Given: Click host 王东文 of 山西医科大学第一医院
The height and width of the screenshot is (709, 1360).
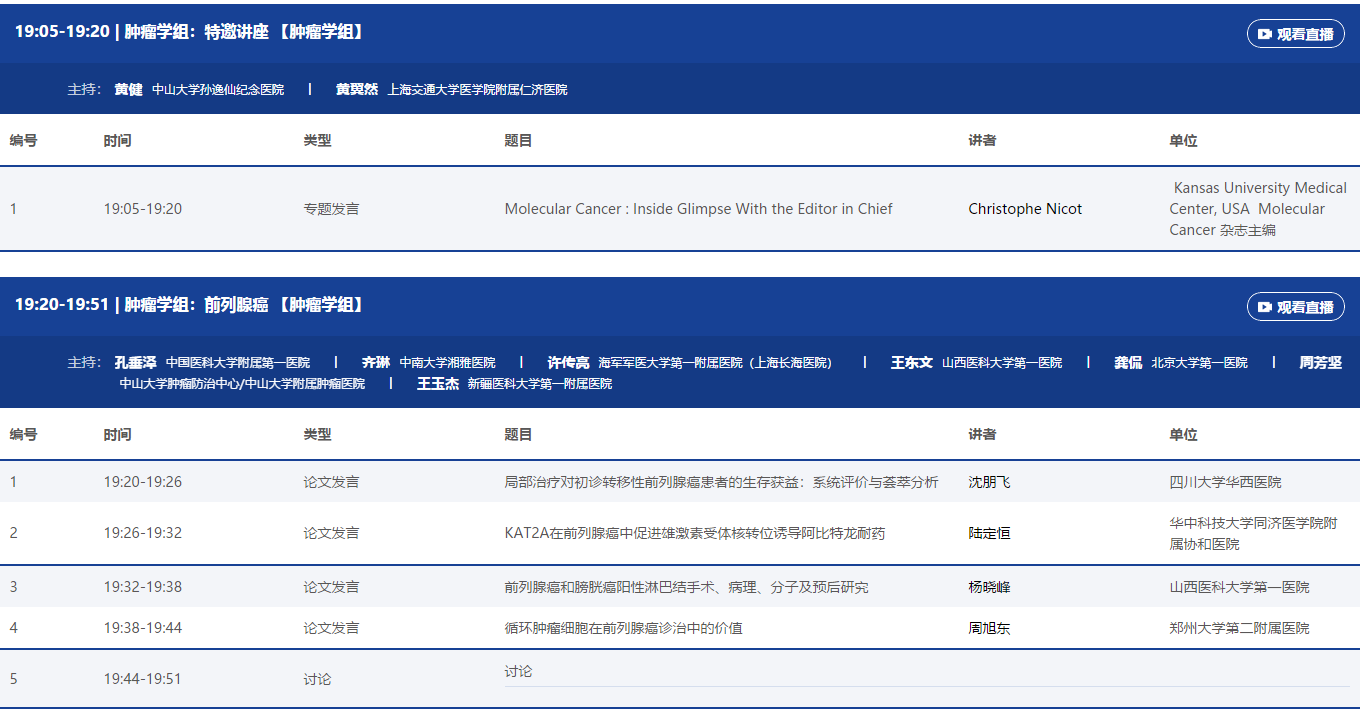Looking at the screenshot, I should pyautogui.click(x=911, y=362).
